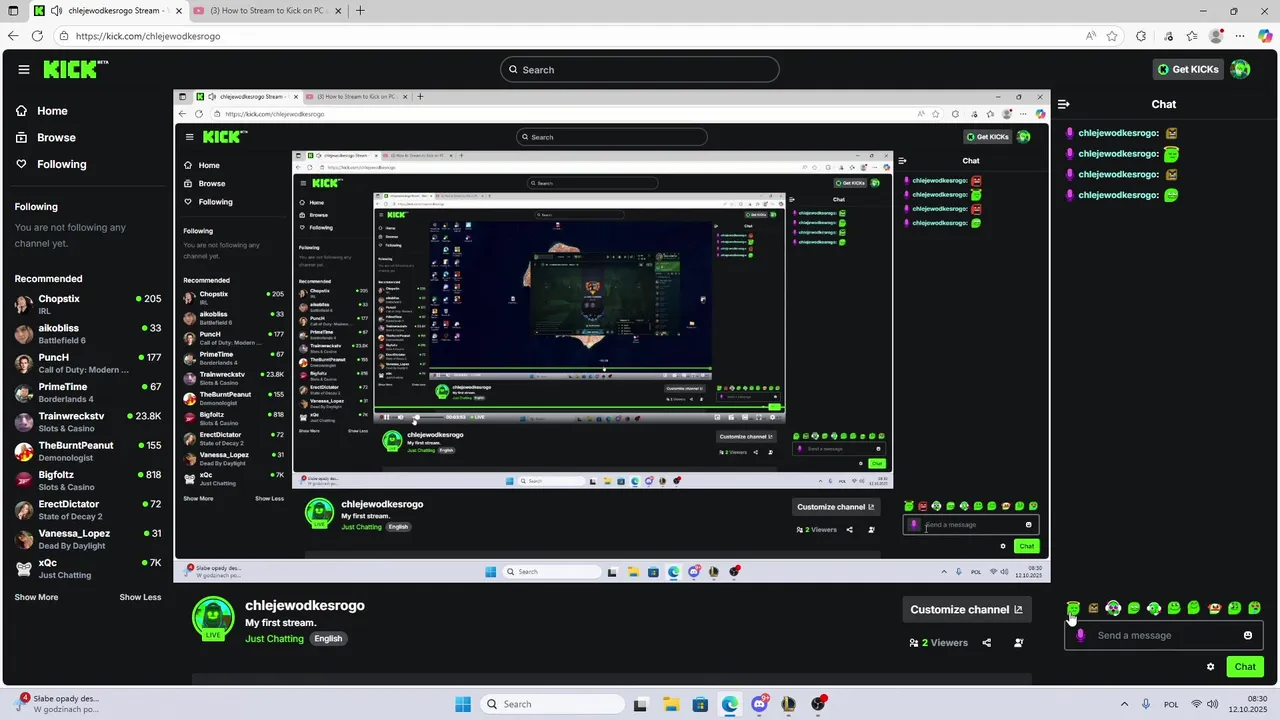
Task: Click the share icon beside Viewers
Action: pyautogui.click(x=986, y=643)
